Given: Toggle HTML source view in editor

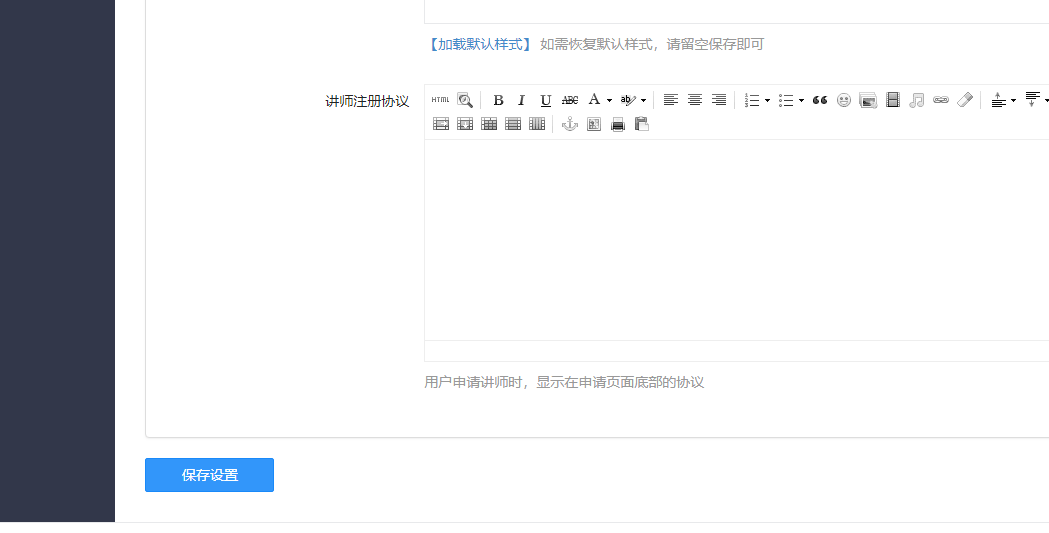Looking at the screenshot, I should (x=440, y=100).
